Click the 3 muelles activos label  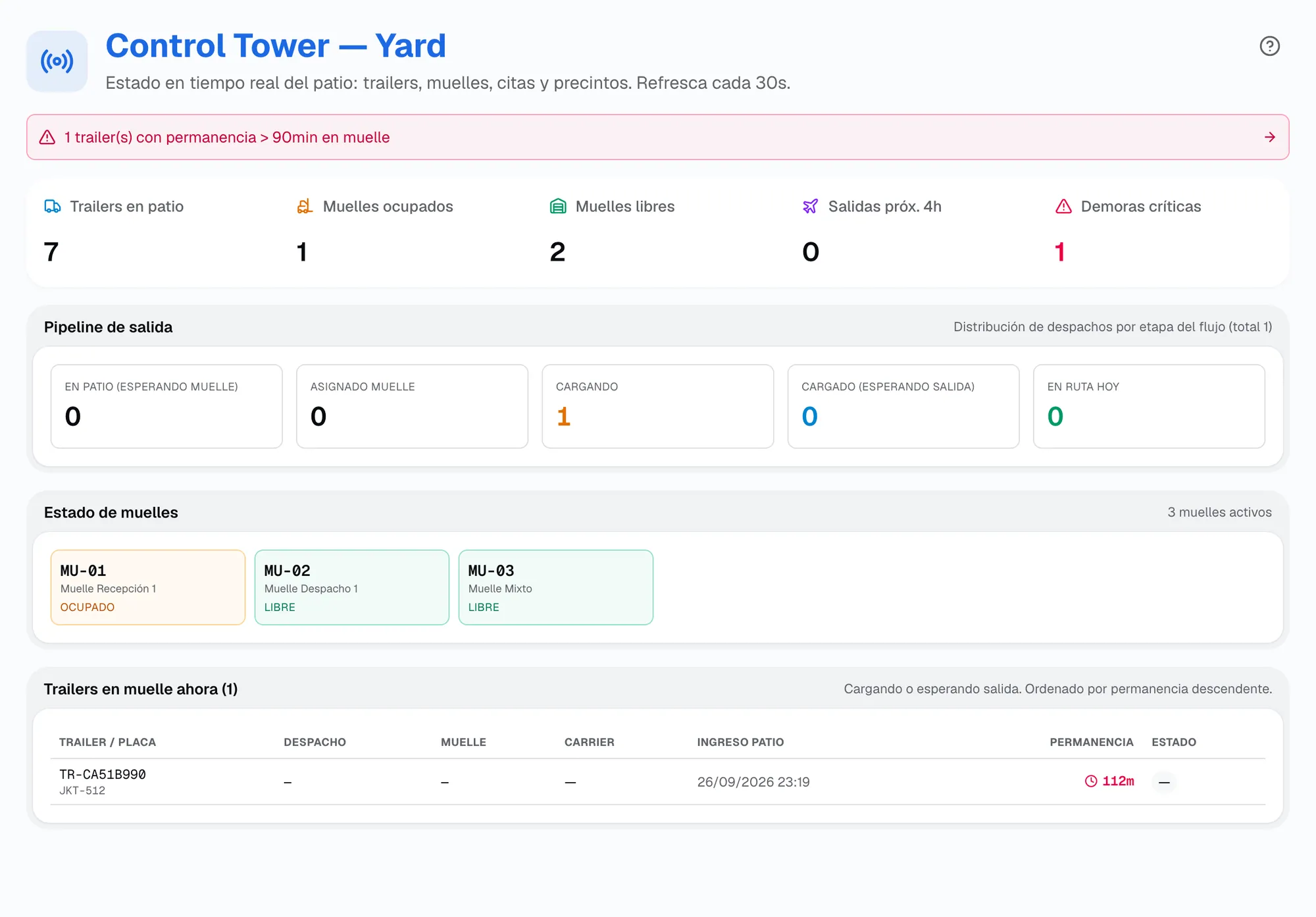click(x=1219, y=512)
